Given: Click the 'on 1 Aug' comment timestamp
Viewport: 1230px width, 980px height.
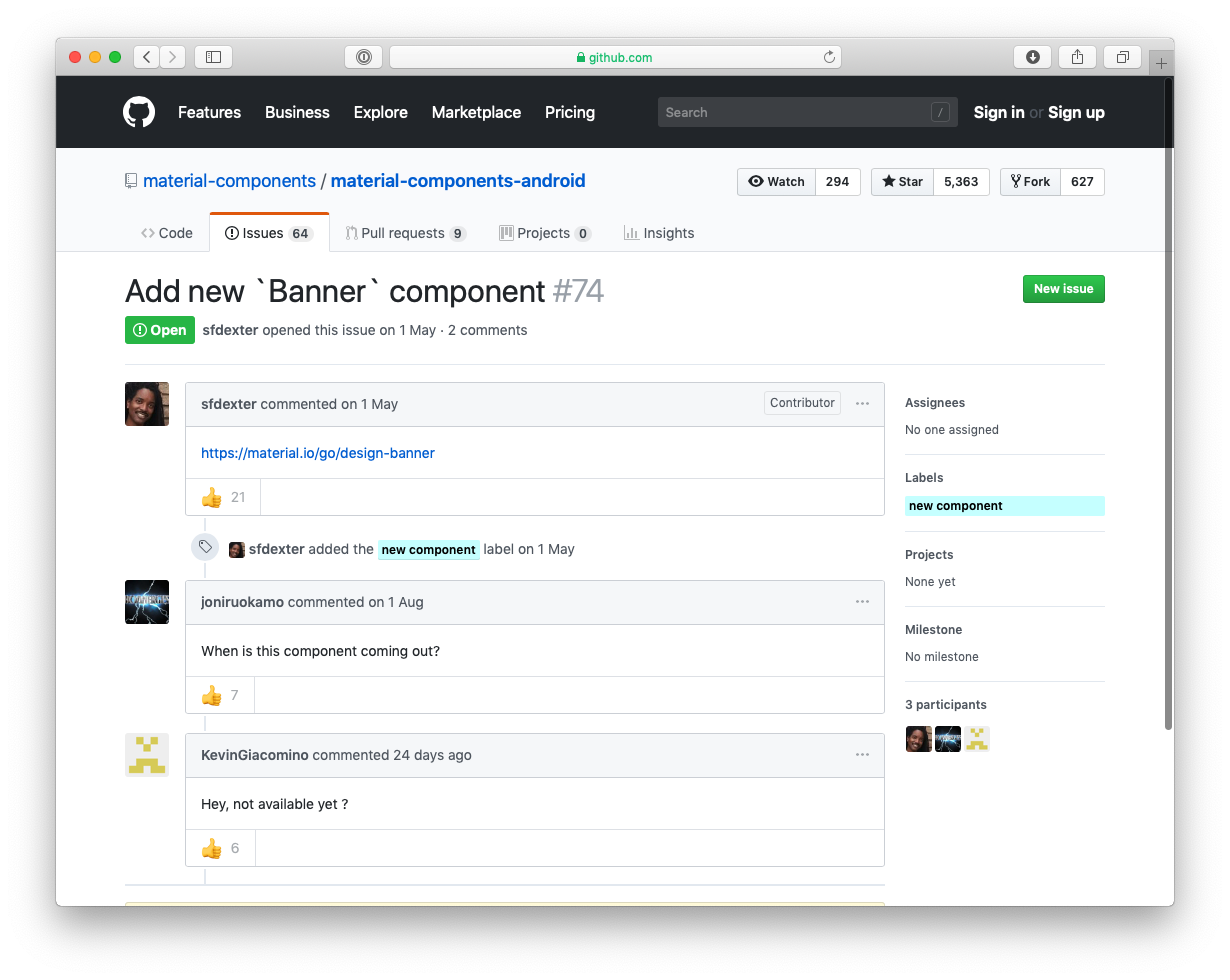Looking at the screenshot, I should pos(396,602).
